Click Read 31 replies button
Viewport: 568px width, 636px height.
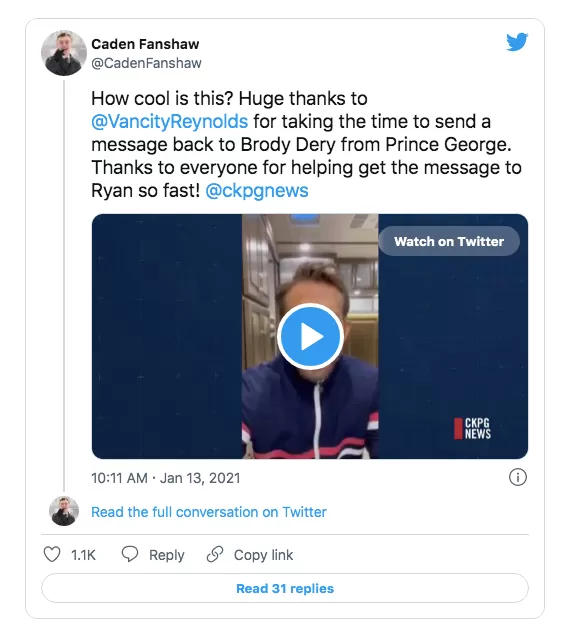[x=285, y=588]
